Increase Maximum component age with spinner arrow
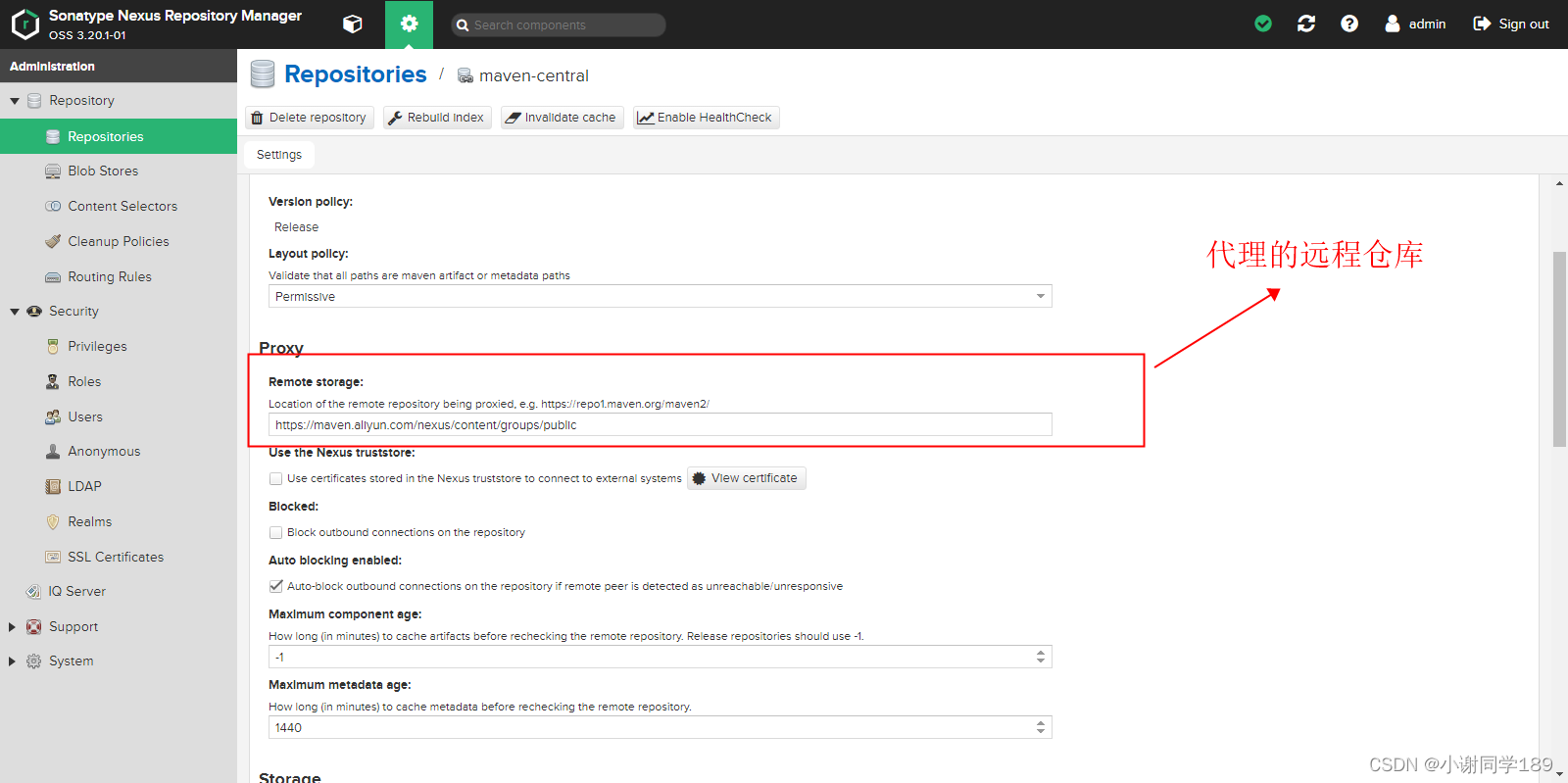Screen dimensions: 1568x783 coord(1041,653)
